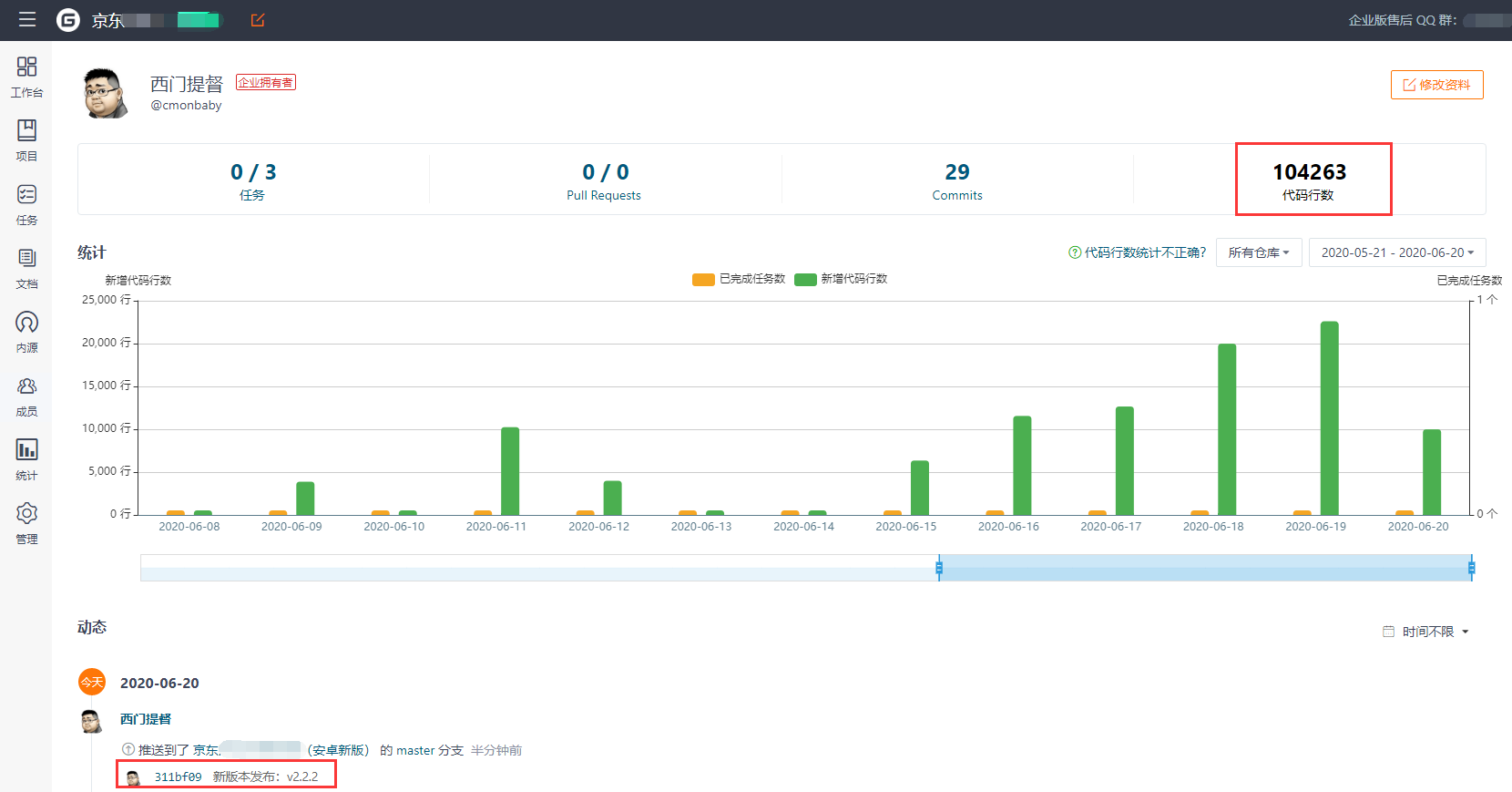Click the @cmonbaby username

[186, 105]
